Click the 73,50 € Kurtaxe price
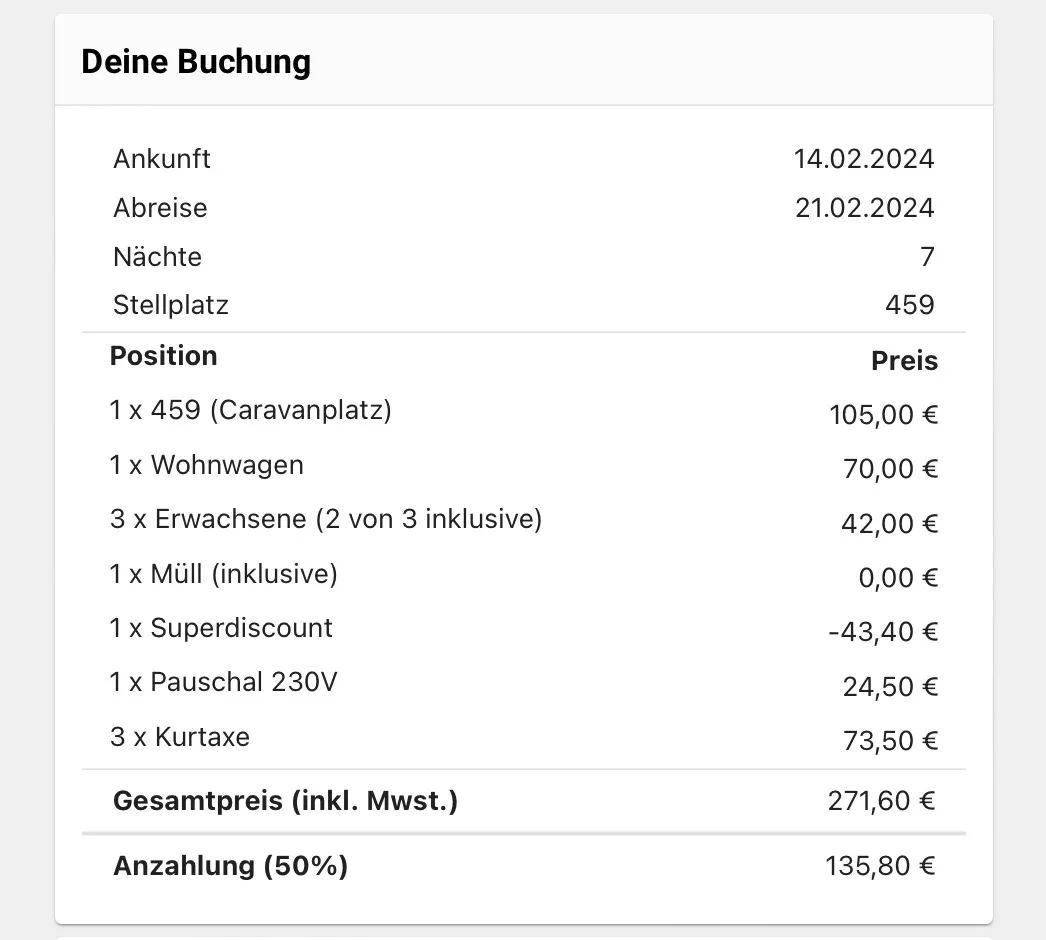This screenshot has height=940, width=1046. (x=890, y=741)
